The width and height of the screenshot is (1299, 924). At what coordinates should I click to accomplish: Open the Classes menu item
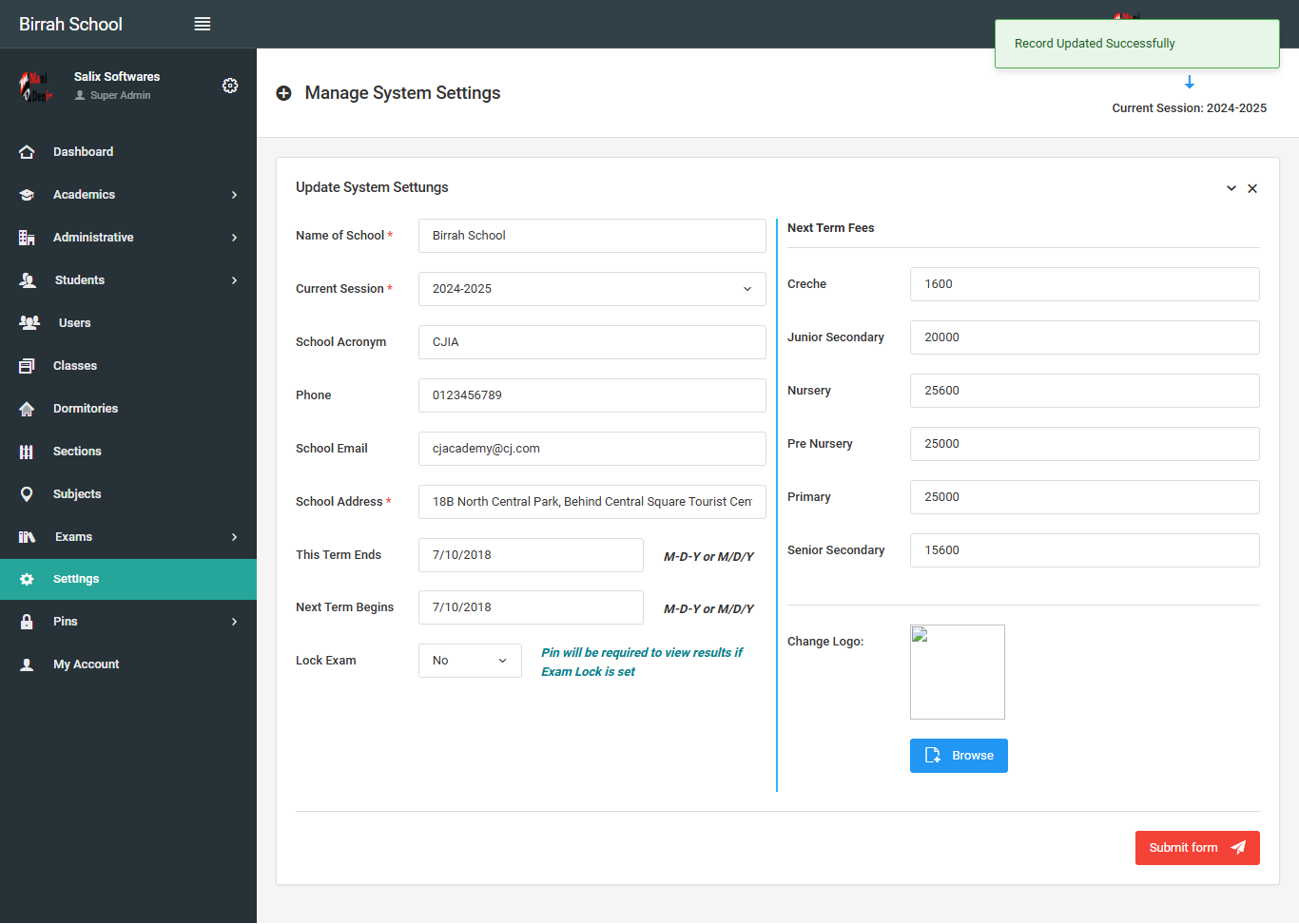tap(128, 366)
